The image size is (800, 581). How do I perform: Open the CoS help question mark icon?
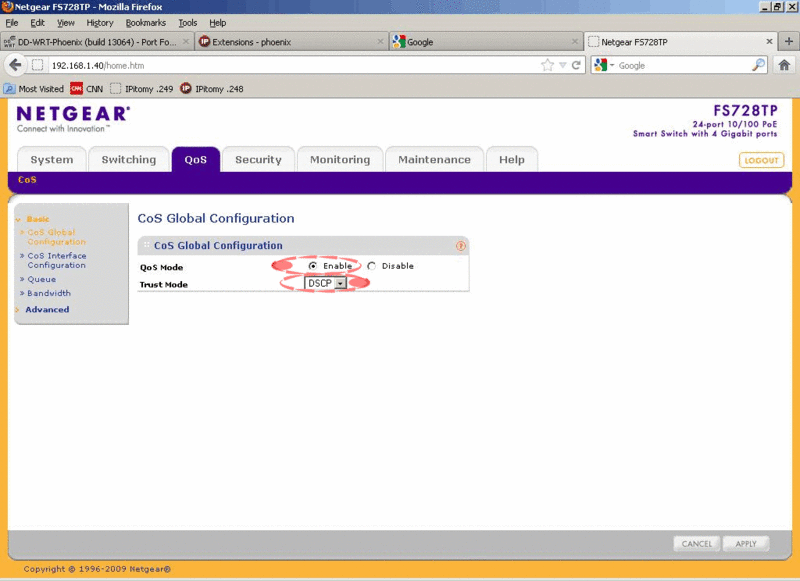pyautogui.click(x=461, y=246)
